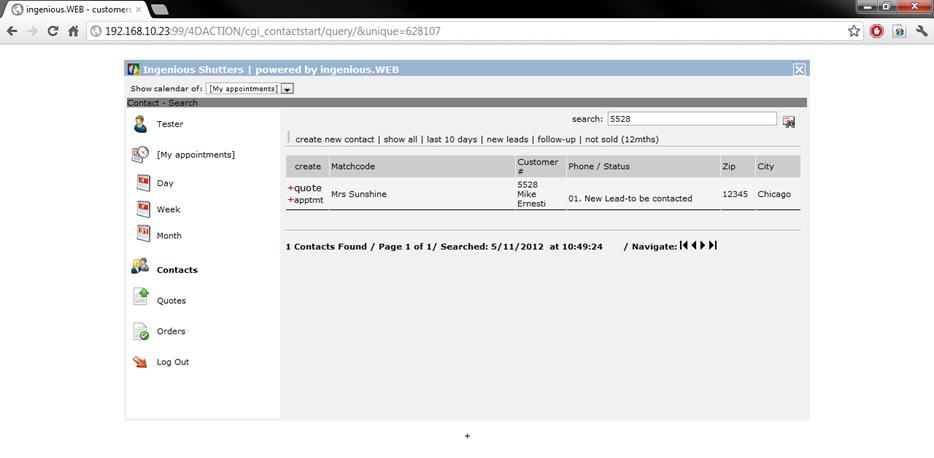Close the Ingenious Shutters panel
The image size is (934, 458).
pyautogui.click(x=798, y=69)
